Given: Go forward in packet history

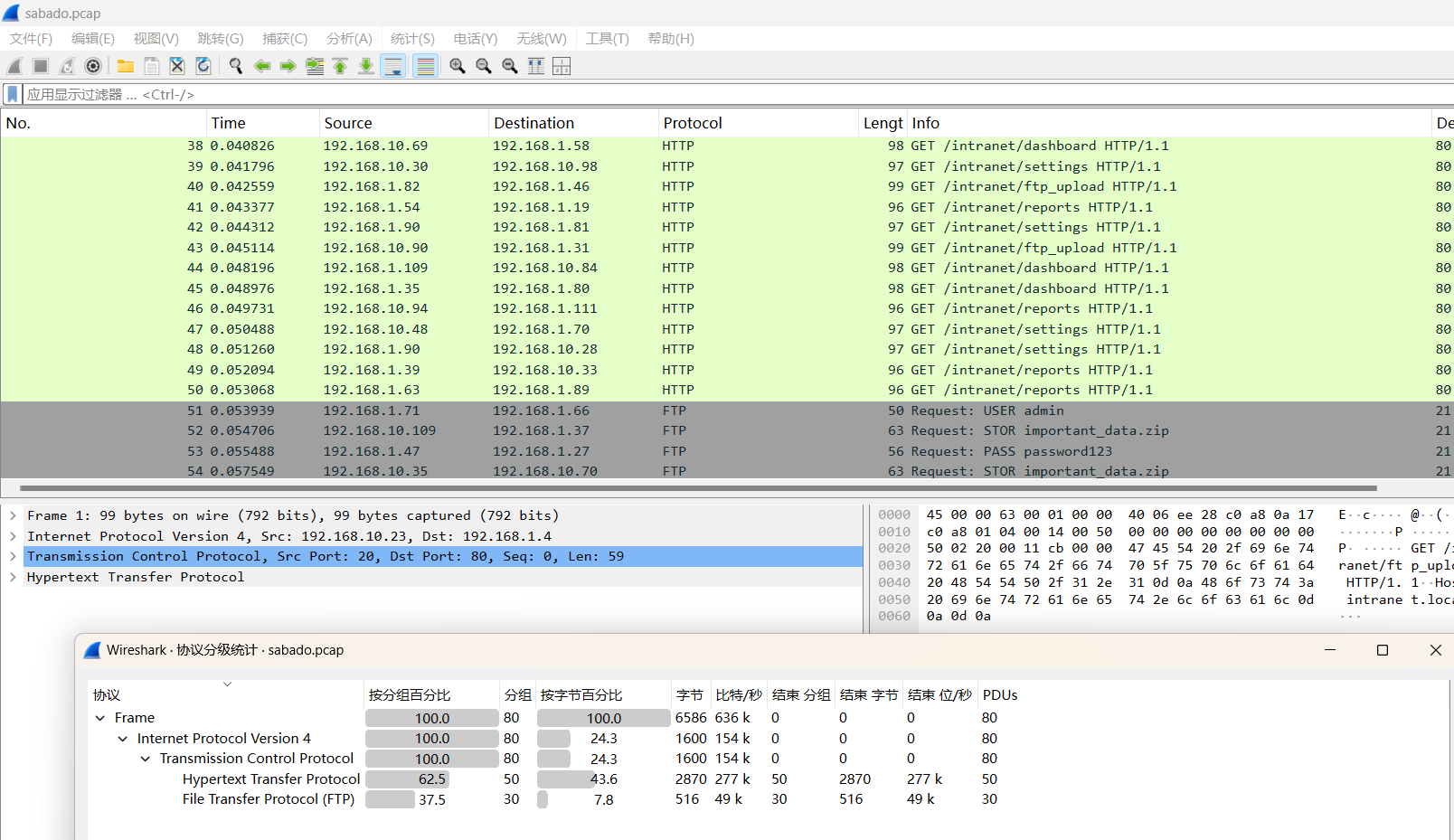Looking at the screenshot, I should click(x=288, y=66).
